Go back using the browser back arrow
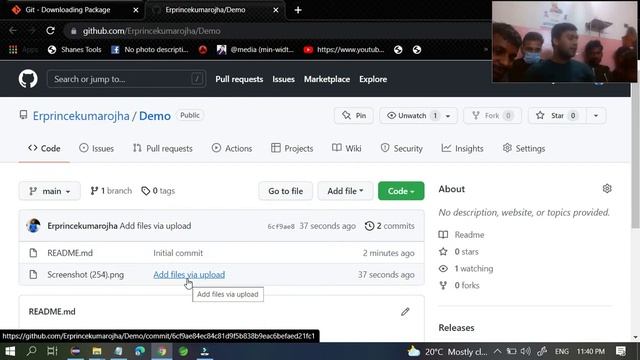Image resolution: width=640 pixels, height=360 pixels. pos(13,31)
